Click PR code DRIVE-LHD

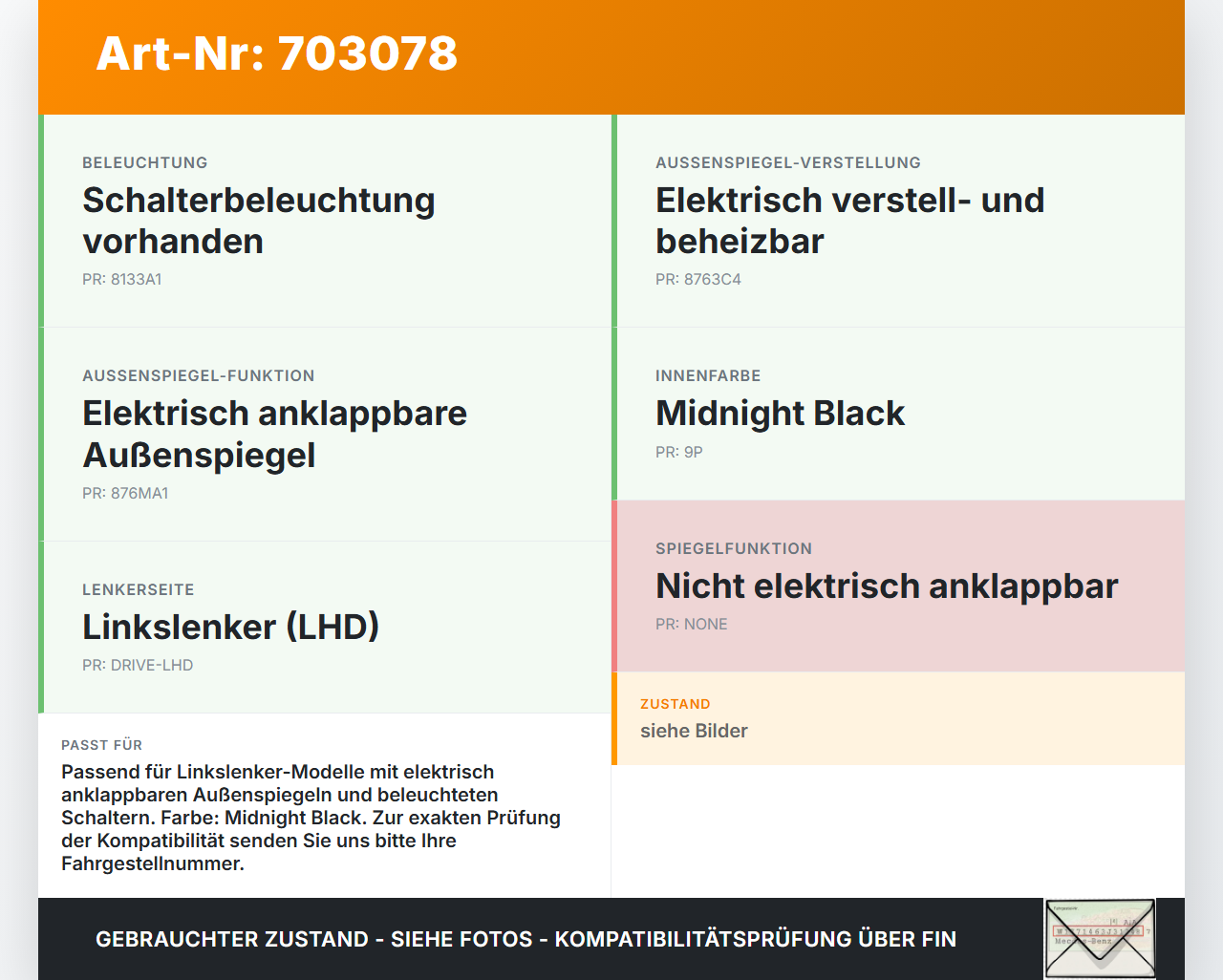coord(138,665)
